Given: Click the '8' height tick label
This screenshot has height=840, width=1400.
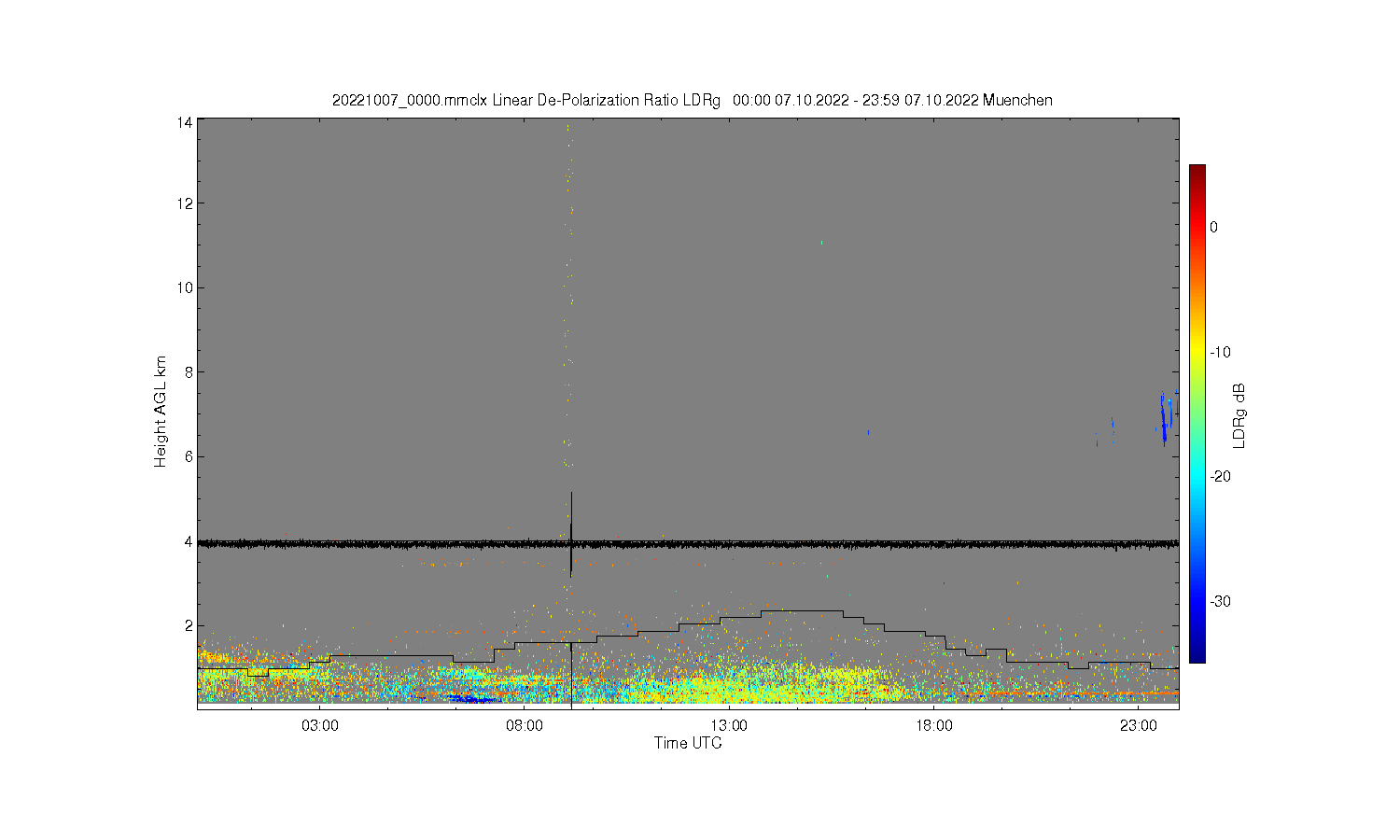Looking at the screenshot, I should click(x=189, y=371).
